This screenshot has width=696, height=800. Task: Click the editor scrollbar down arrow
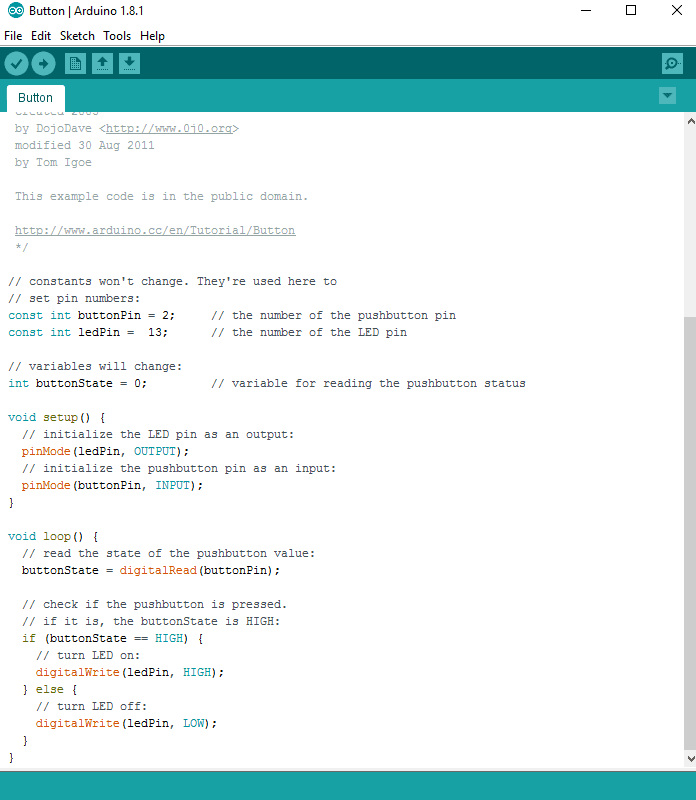click(690, 759)
